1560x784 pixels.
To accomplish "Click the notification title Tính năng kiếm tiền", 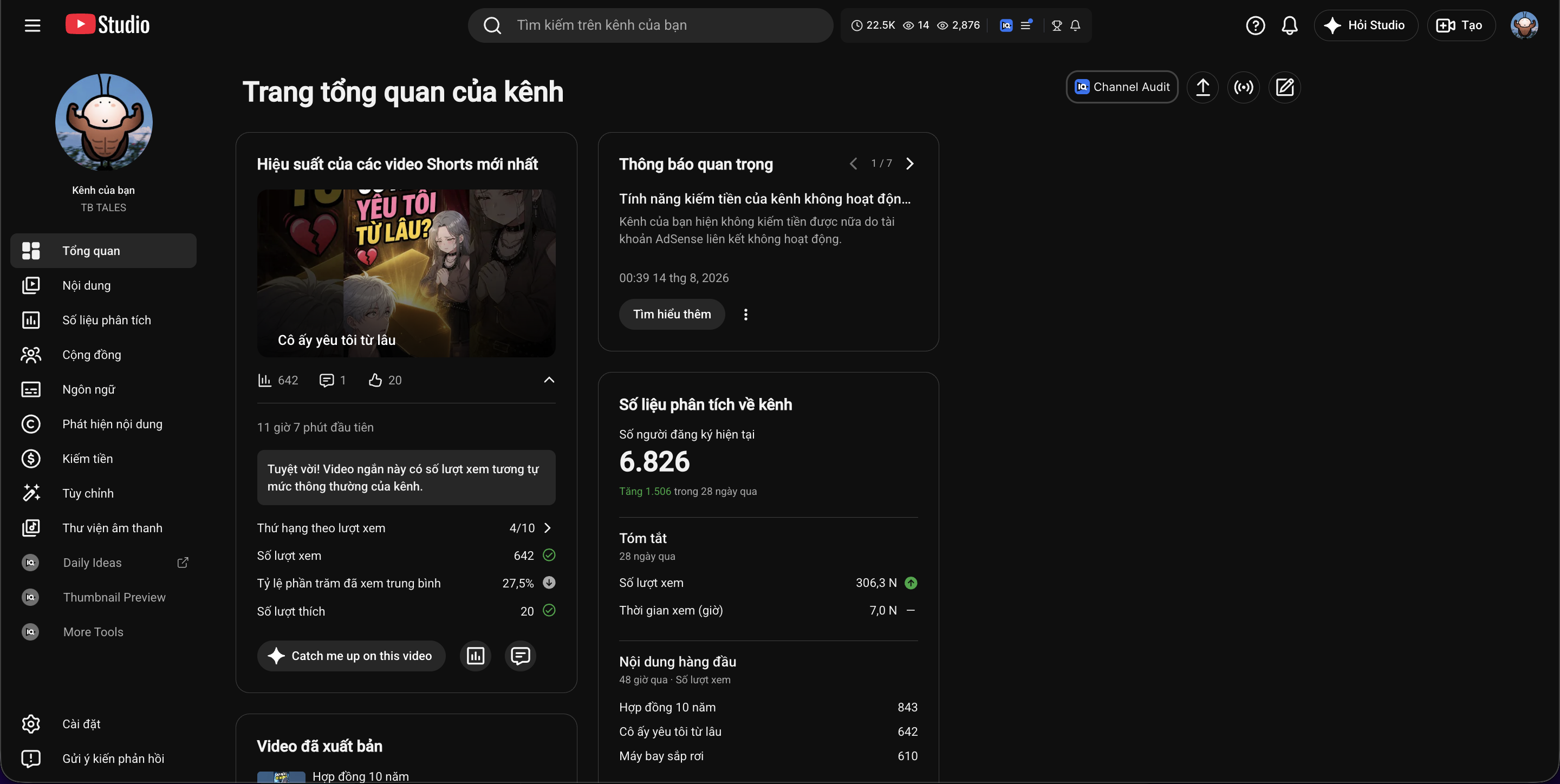I will (x=765, y=199).
